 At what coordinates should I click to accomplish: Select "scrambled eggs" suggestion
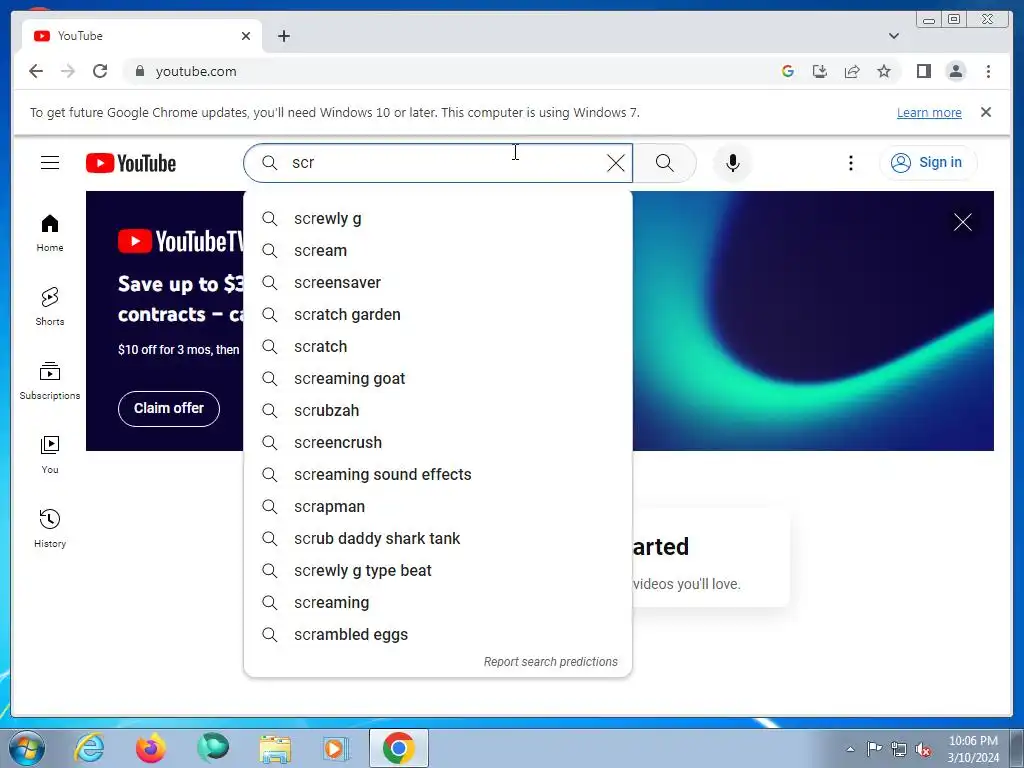tap(438, 635)
